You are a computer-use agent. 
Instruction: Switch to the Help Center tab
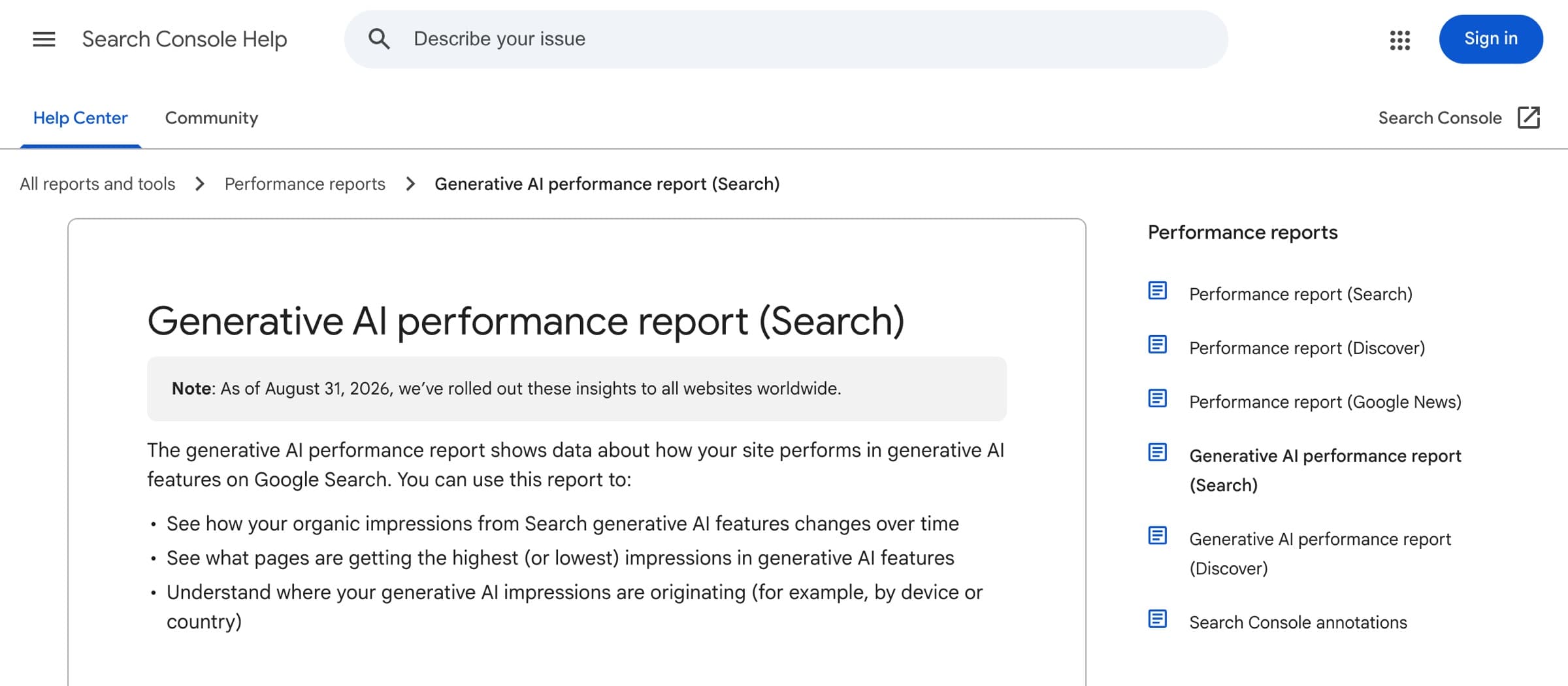(x=80, y=118)
